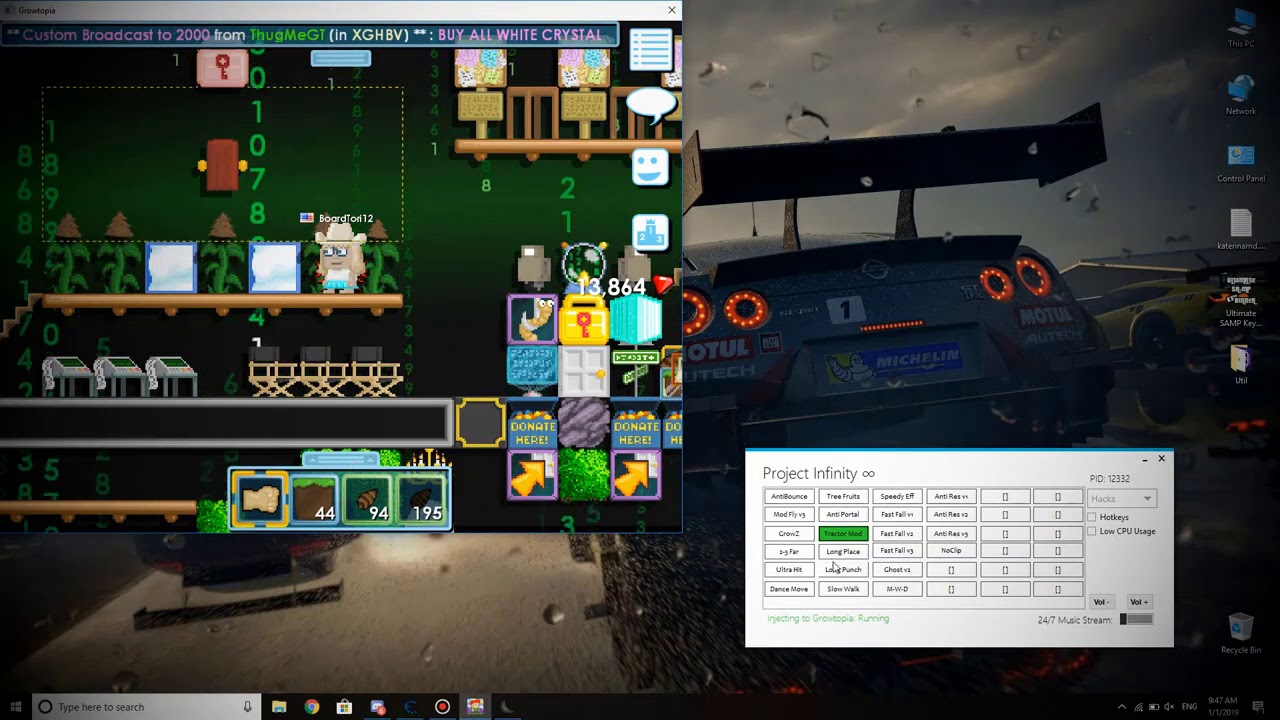Toggle the Speedy Eff hack

897,496
